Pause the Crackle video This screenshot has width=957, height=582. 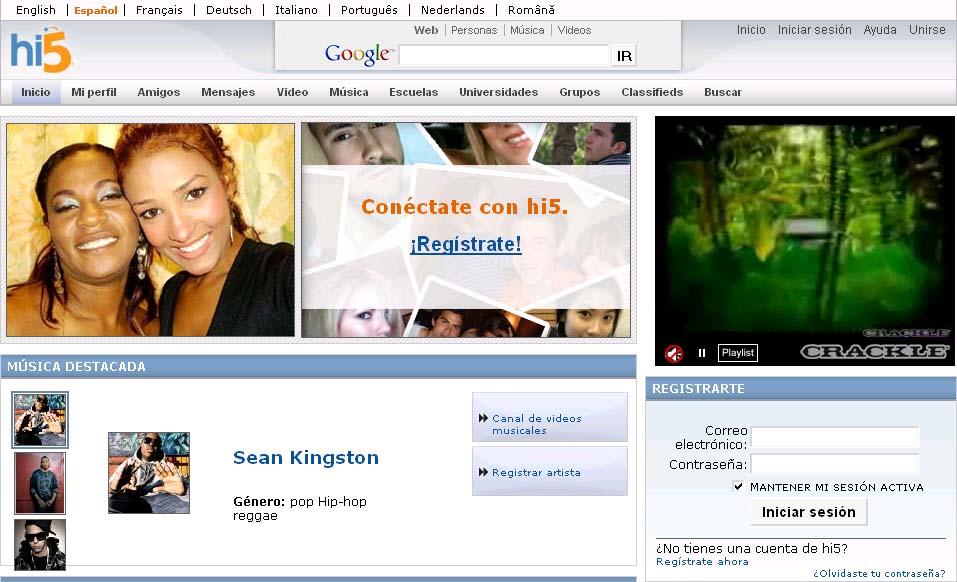tap(702, 353)
